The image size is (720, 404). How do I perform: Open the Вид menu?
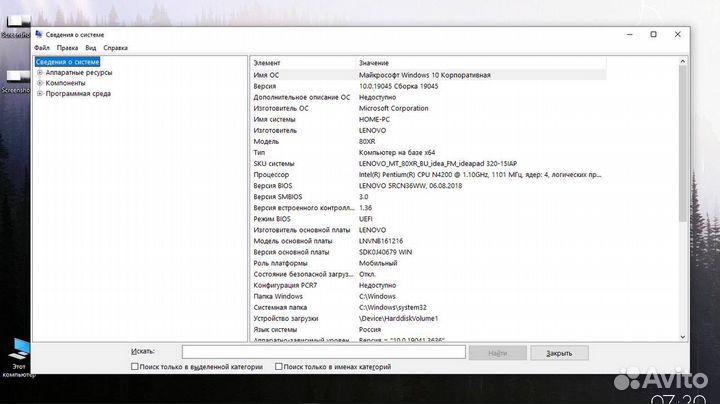pyautogui.click(x=90, y=48)
